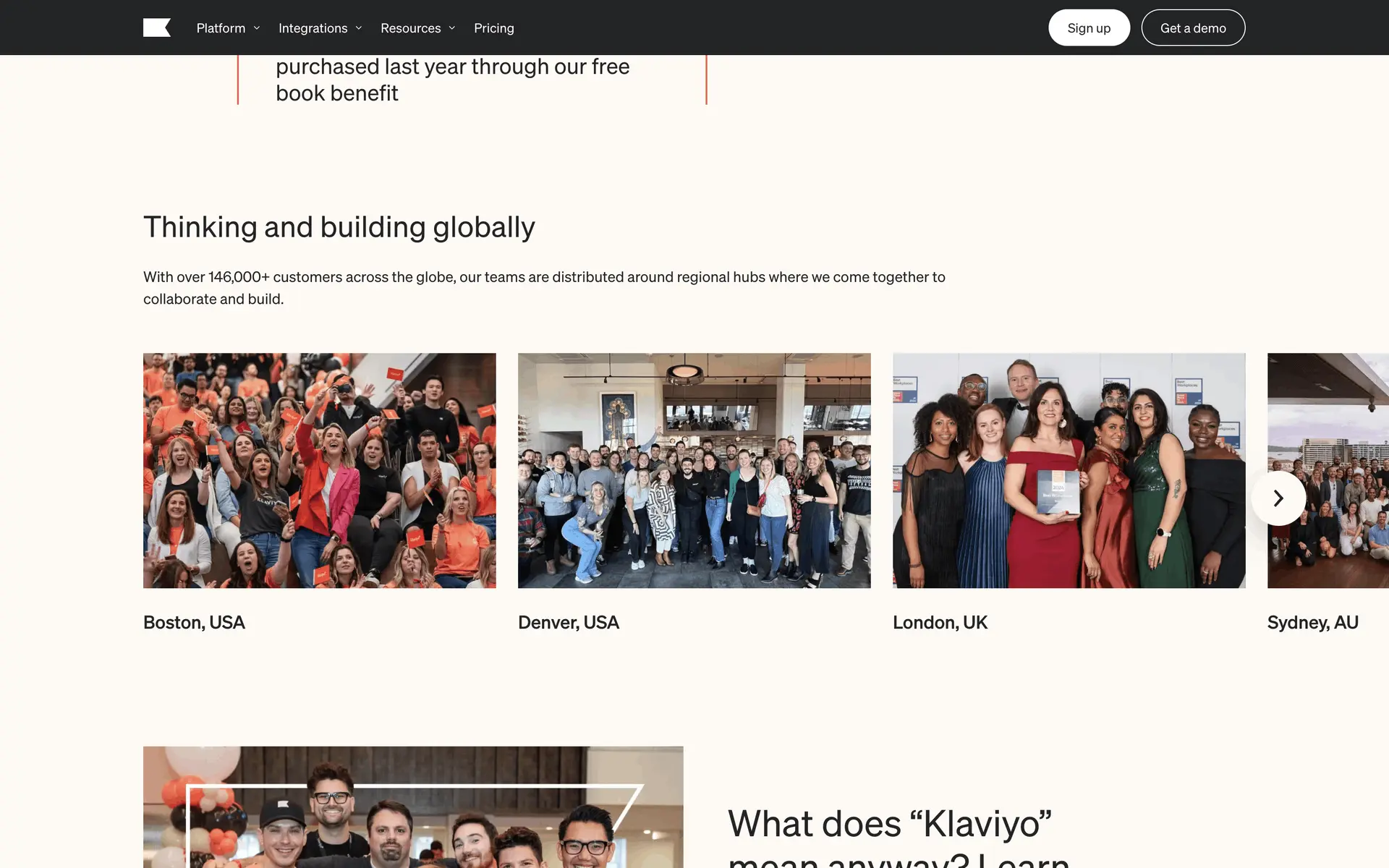Click the Klaviyo flag logo
Viewport: 1389px width, 868px height.
[157, 27]
